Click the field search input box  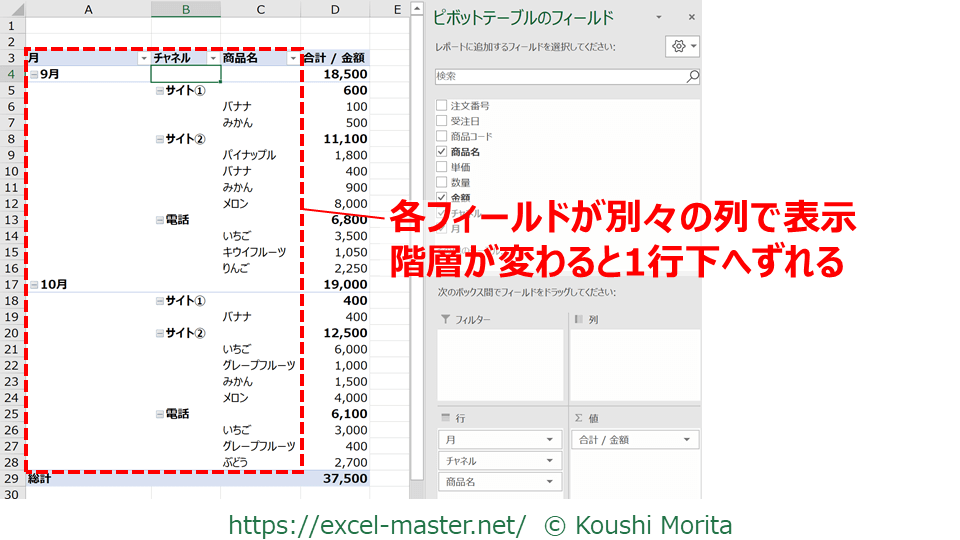click(558, 76)
